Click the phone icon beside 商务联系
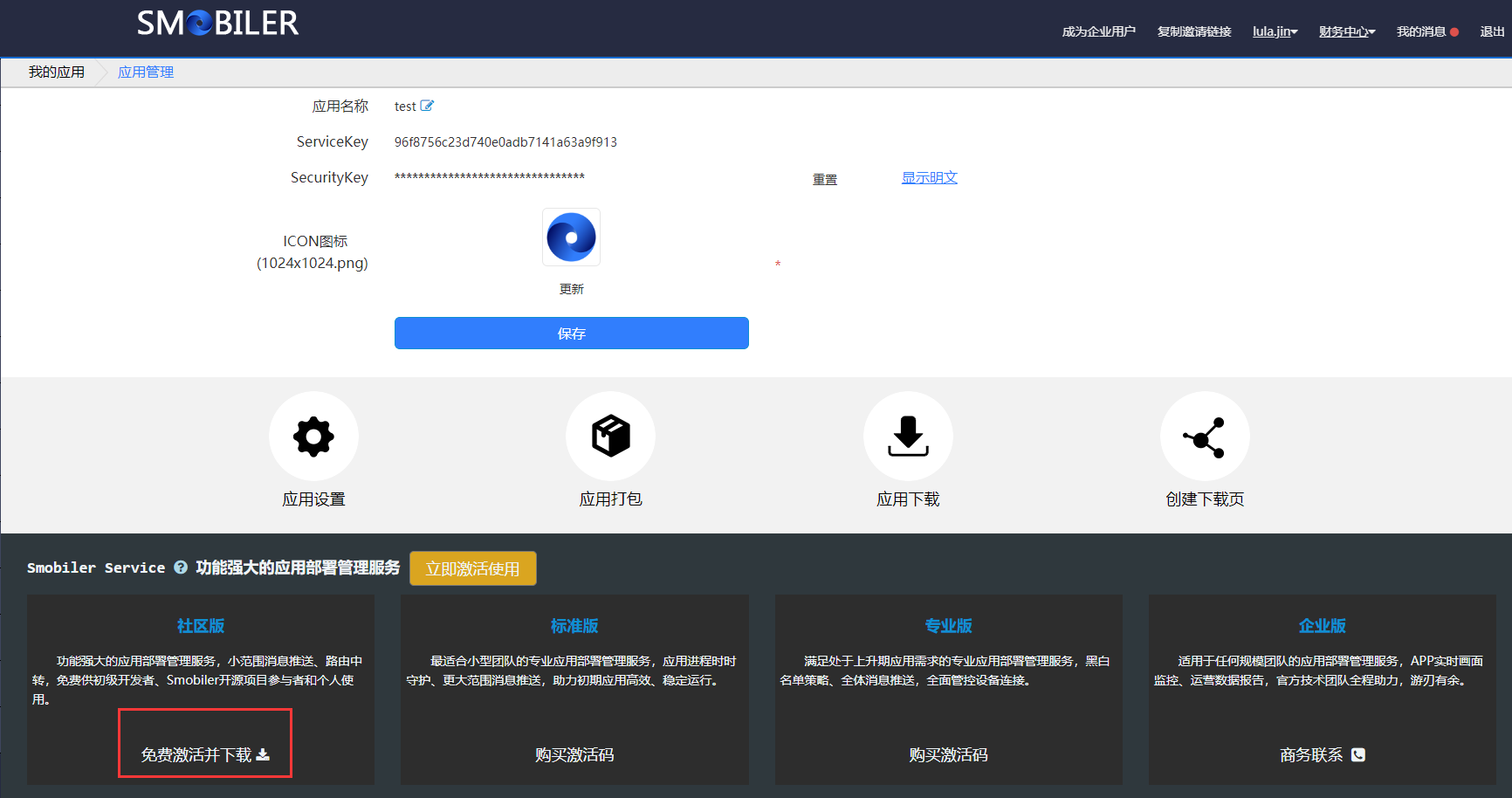This screenshot has height=798, width=1512. pyautogui.click(x=1358, y=755)
